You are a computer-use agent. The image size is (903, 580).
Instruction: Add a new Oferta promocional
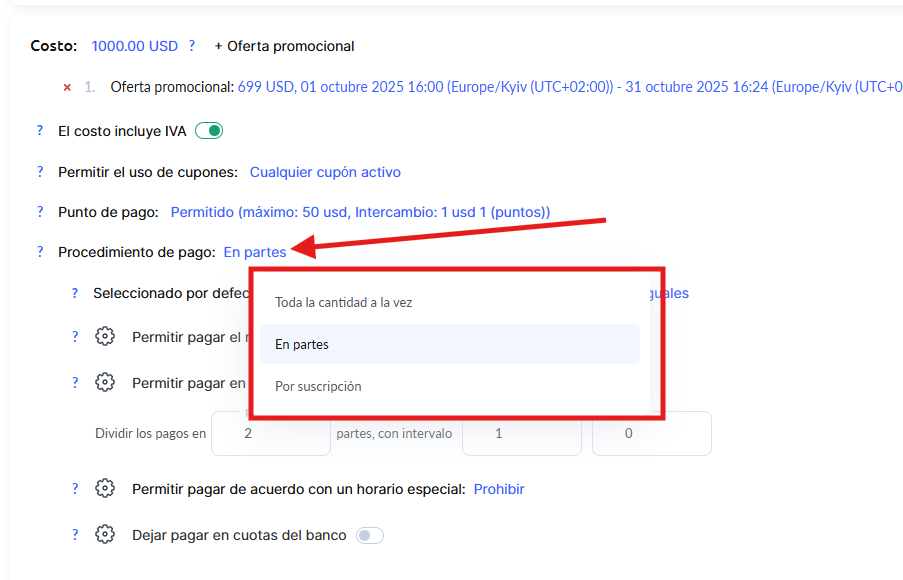click(284, 46)
